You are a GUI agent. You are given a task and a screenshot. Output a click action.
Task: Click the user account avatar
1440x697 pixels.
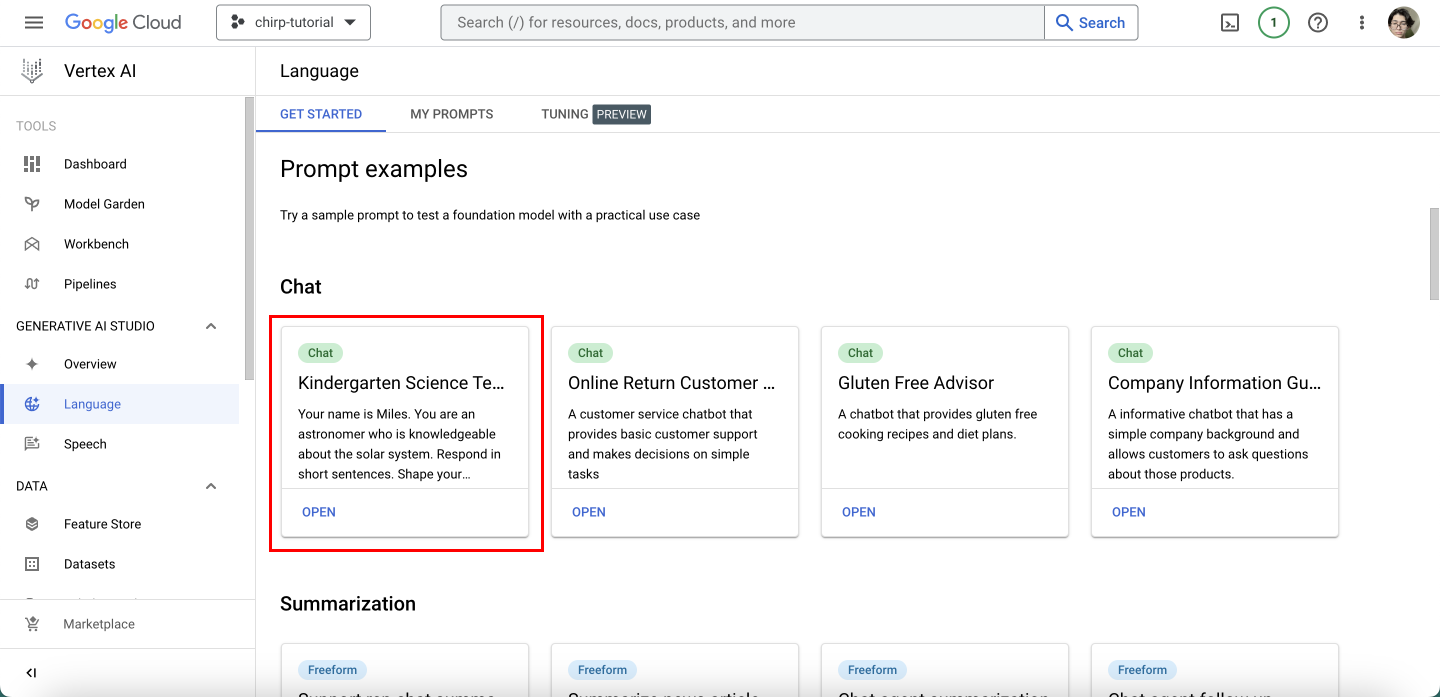[1403, 23]
